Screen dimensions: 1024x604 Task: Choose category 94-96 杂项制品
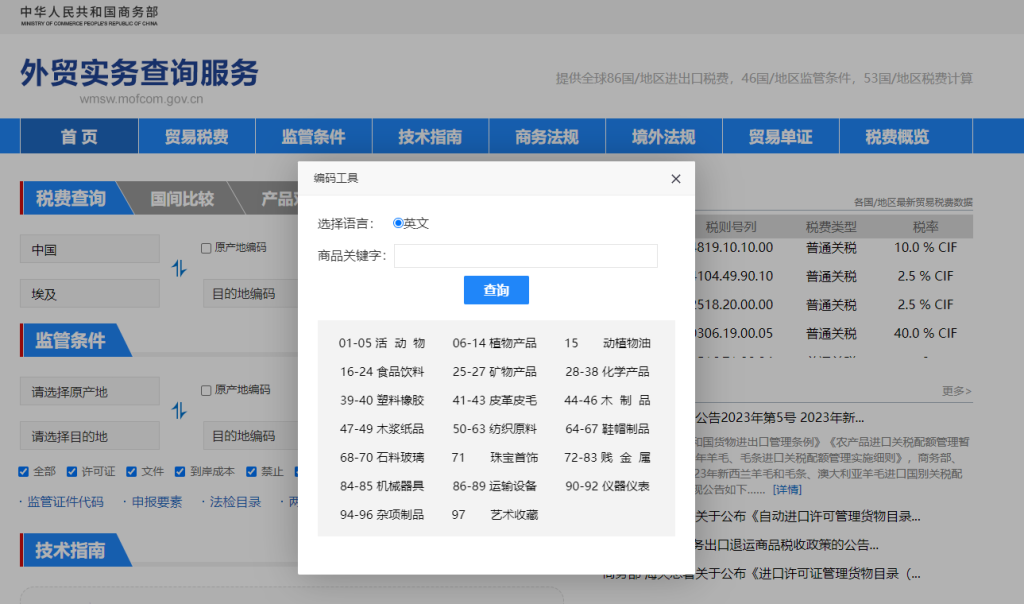[x=382, y=515]
